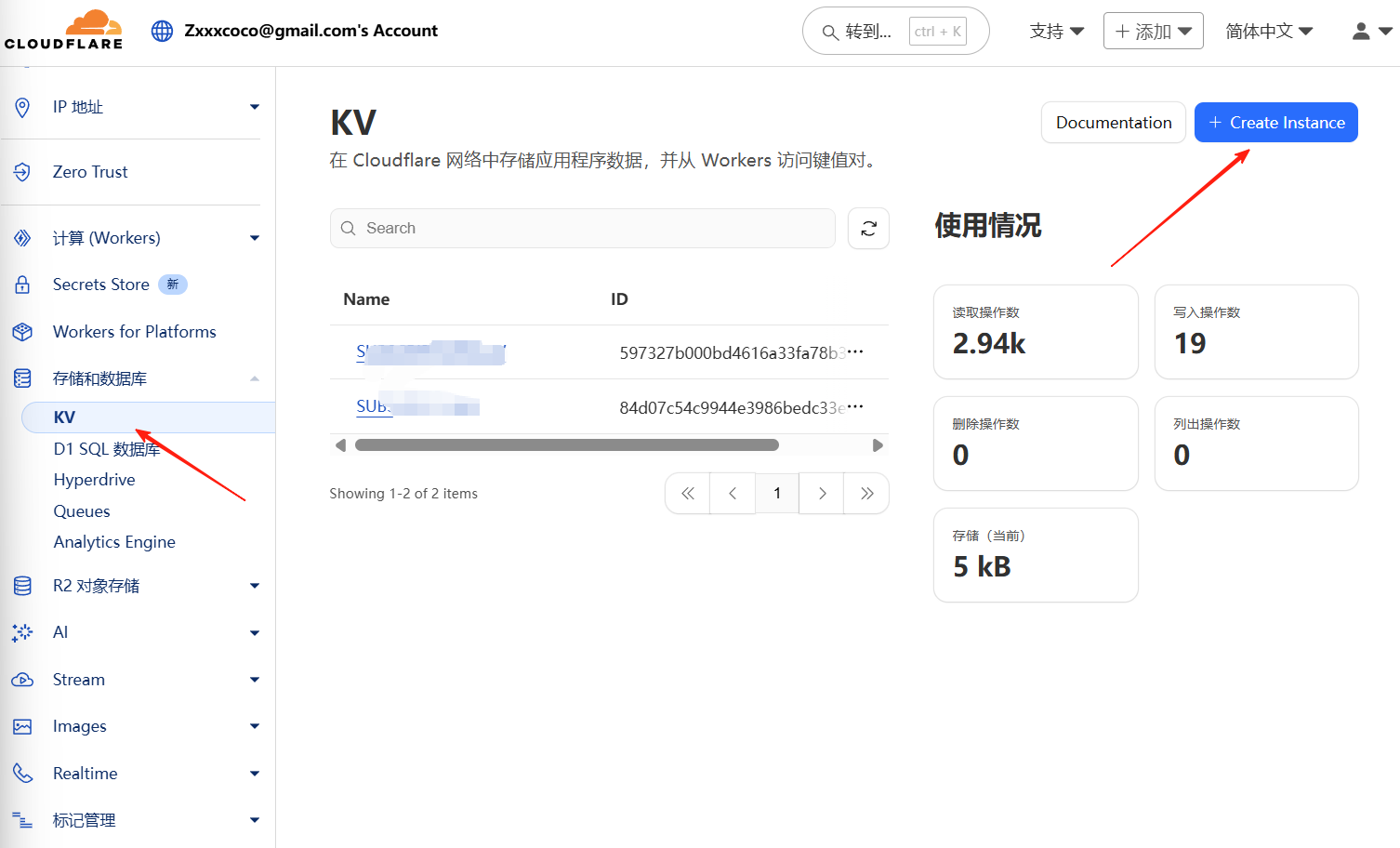Click the Secrets Store lock icon
Viewport: 1400px width, 848px height.
point(22,285)
